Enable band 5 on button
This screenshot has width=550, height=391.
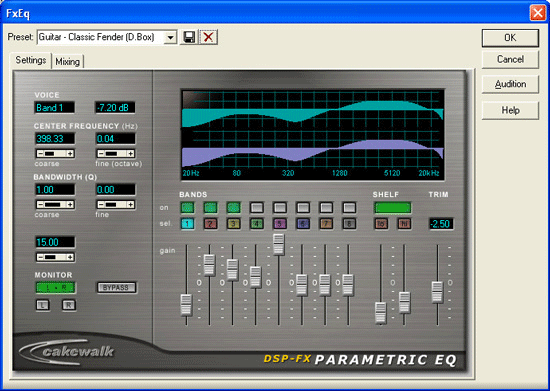pos(280,208)
